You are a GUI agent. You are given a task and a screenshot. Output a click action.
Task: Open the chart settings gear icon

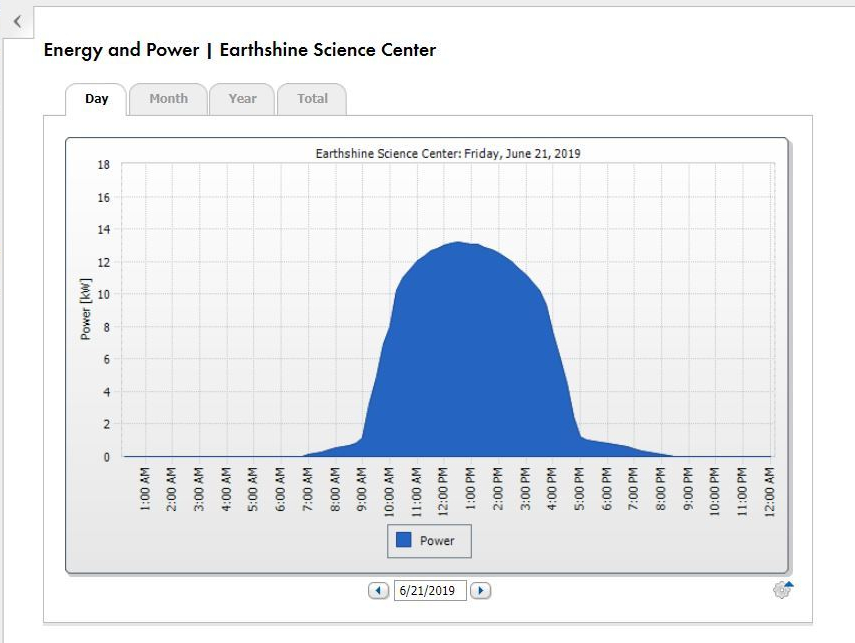coord(782,590)
